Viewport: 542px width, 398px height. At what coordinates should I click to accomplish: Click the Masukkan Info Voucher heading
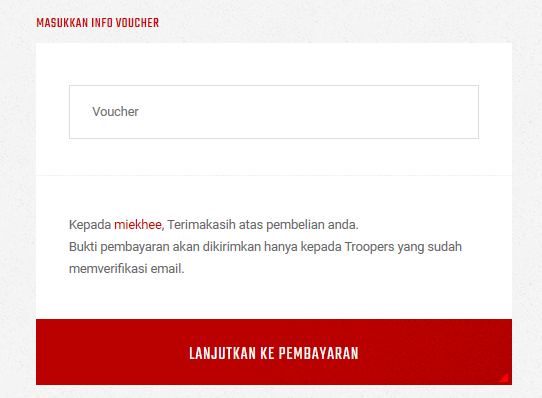click(x=97, y=23)
